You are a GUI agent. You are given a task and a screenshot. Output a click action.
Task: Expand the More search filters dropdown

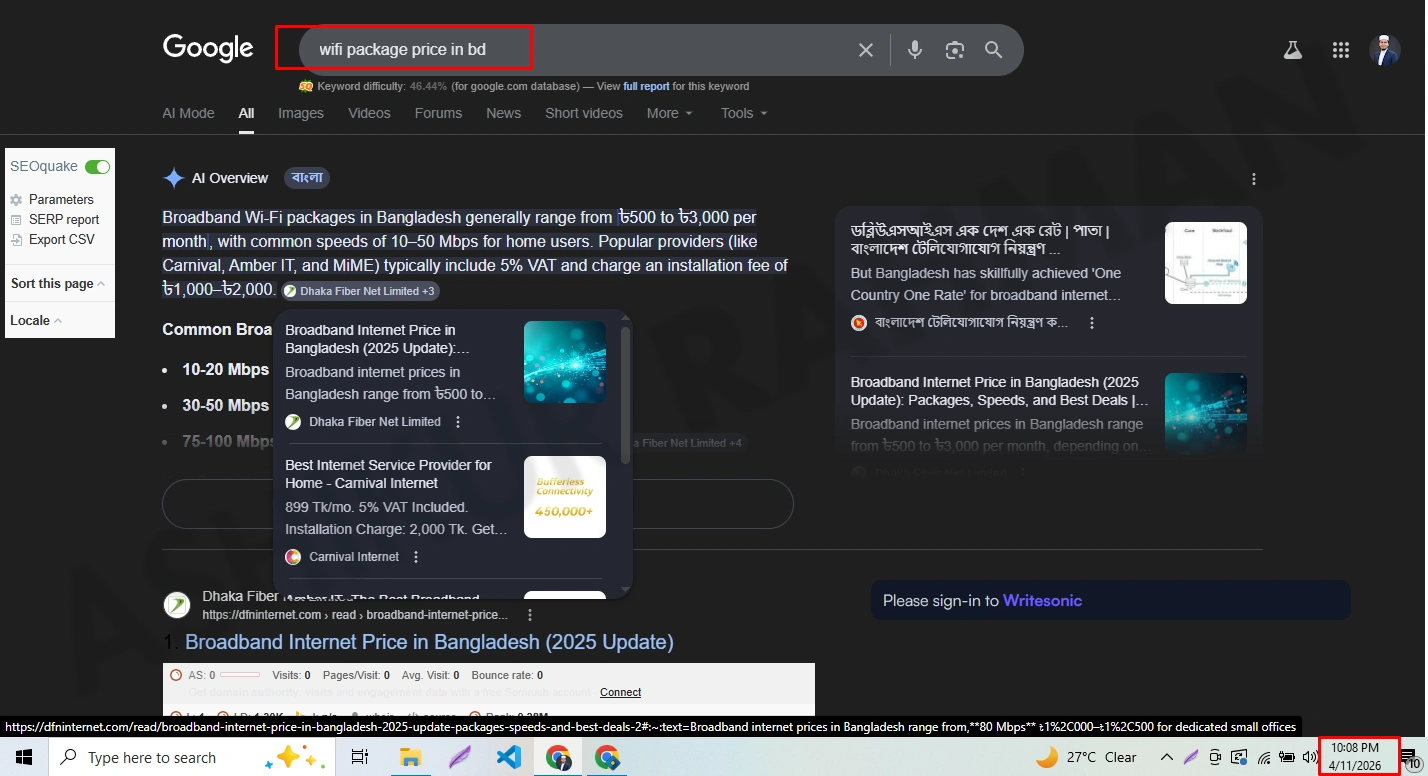[x=670, y=113]
